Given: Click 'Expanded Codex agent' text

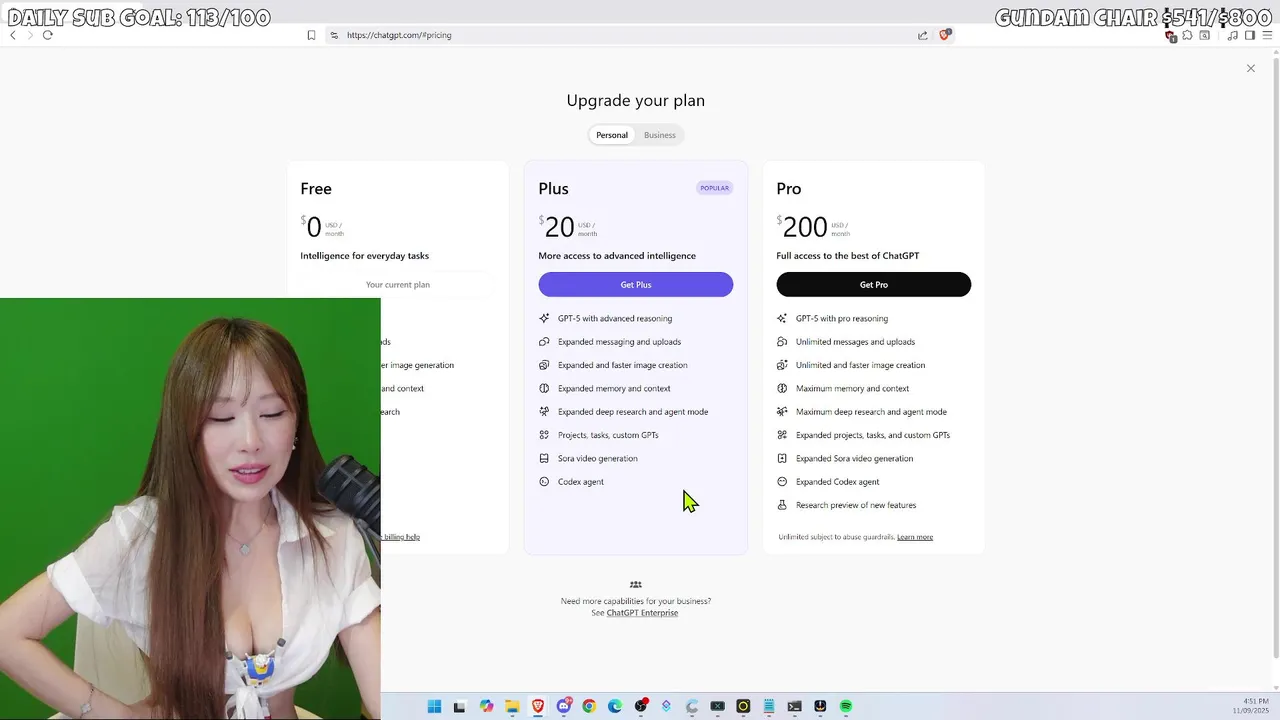Looking at the screenshot, I should pyautogui.click(x=838, y=482).
